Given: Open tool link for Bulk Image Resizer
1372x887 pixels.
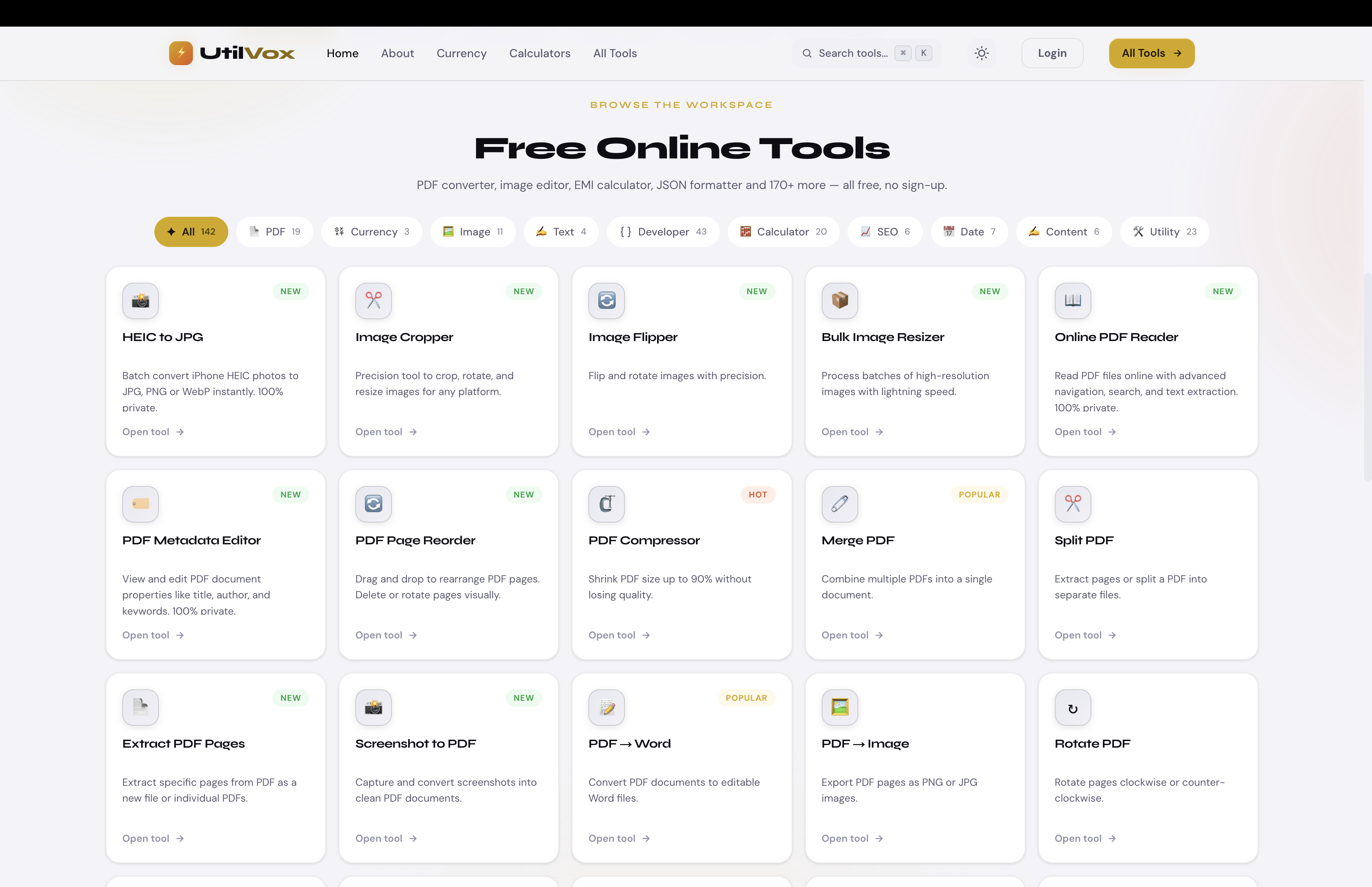Looking at the screenshot, I should tap(853, 432).
